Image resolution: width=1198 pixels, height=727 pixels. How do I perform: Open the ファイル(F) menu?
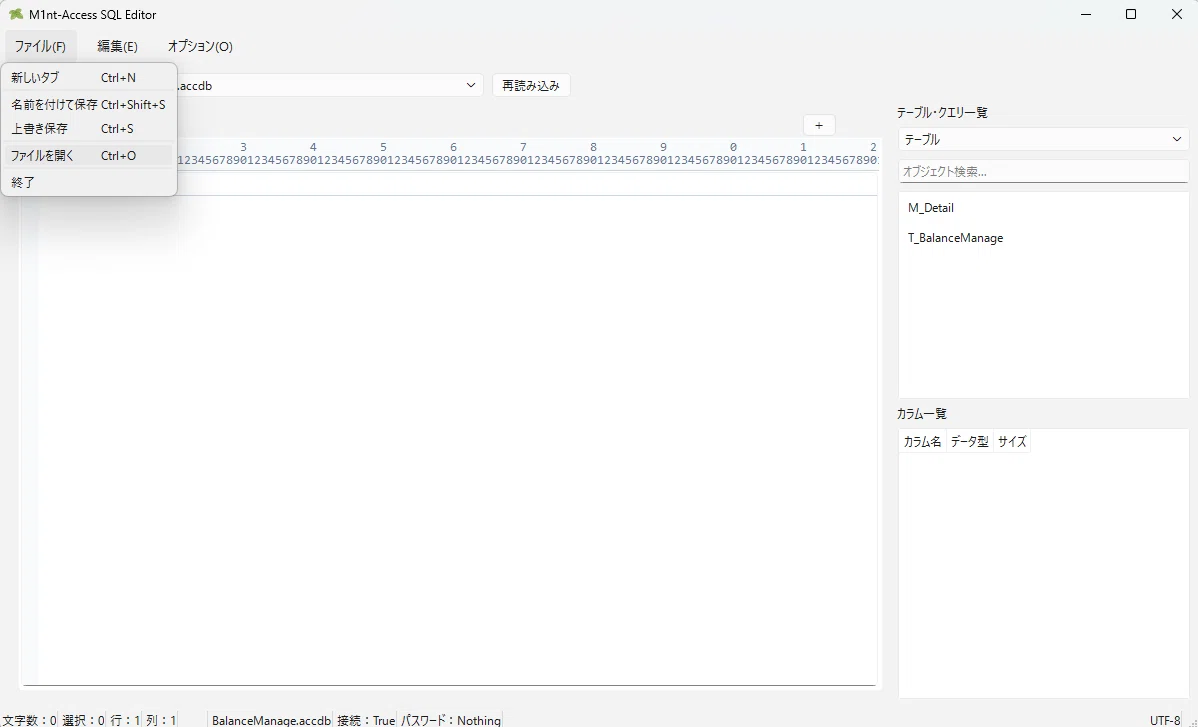click(40, 47)
